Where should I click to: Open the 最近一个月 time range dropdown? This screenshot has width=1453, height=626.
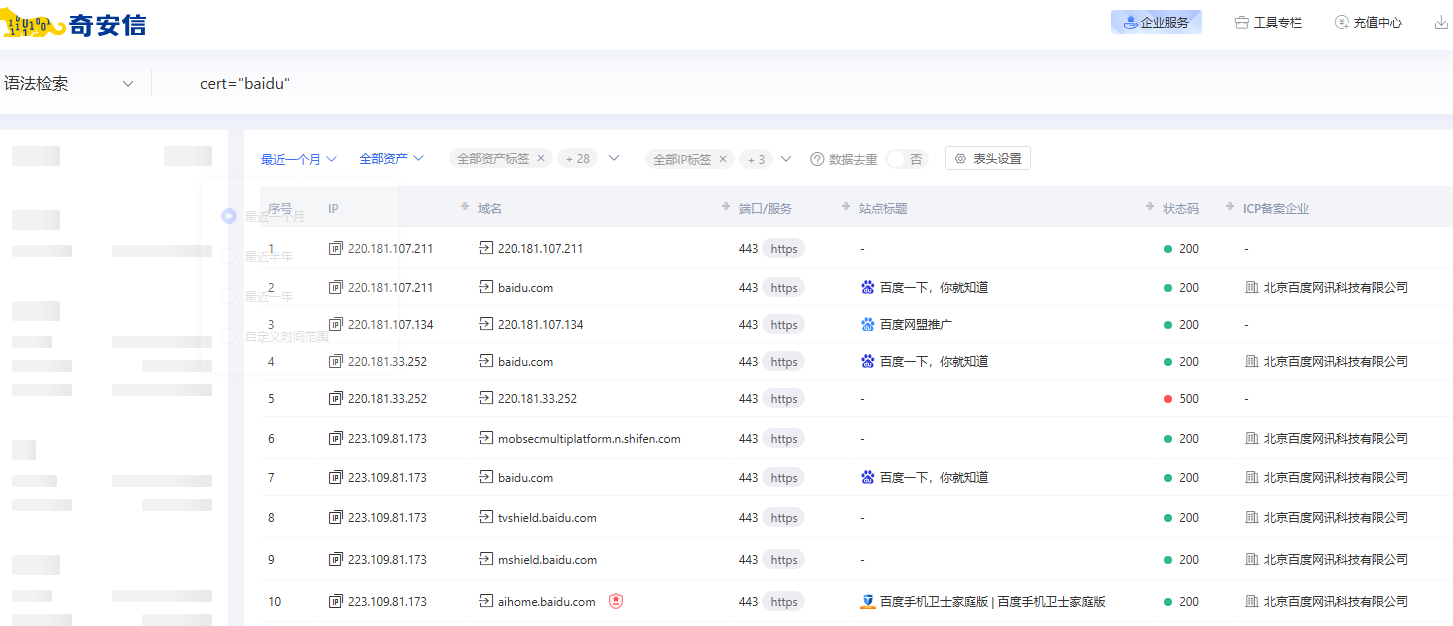pyautogui.click(x=299, y=159)
